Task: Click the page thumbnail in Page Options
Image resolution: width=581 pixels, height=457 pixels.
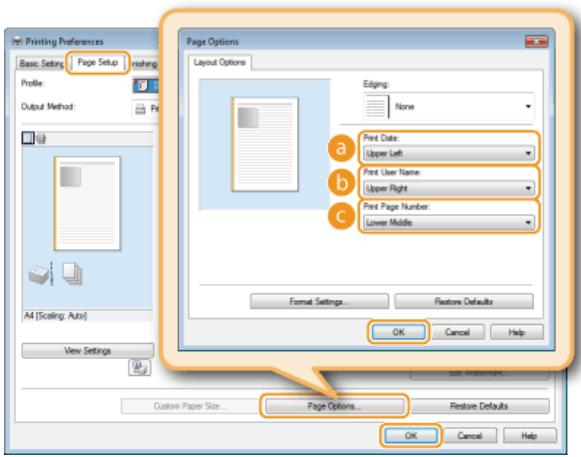Action: (x=265, y=144)
